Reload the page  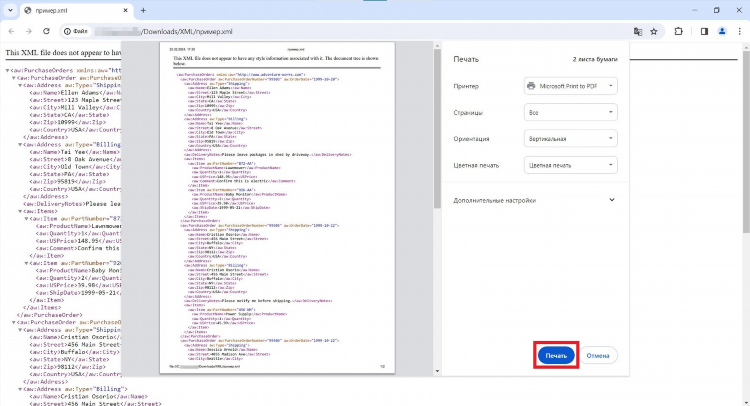[x=46, y=32]
